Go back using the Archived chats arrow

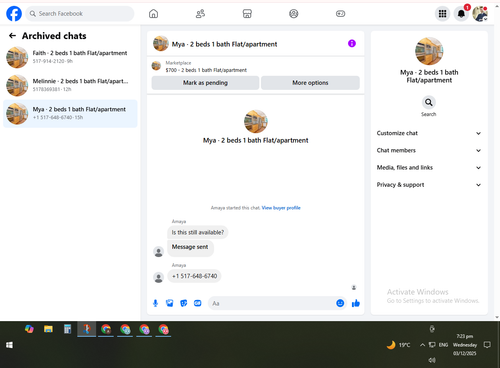[12, 36]
